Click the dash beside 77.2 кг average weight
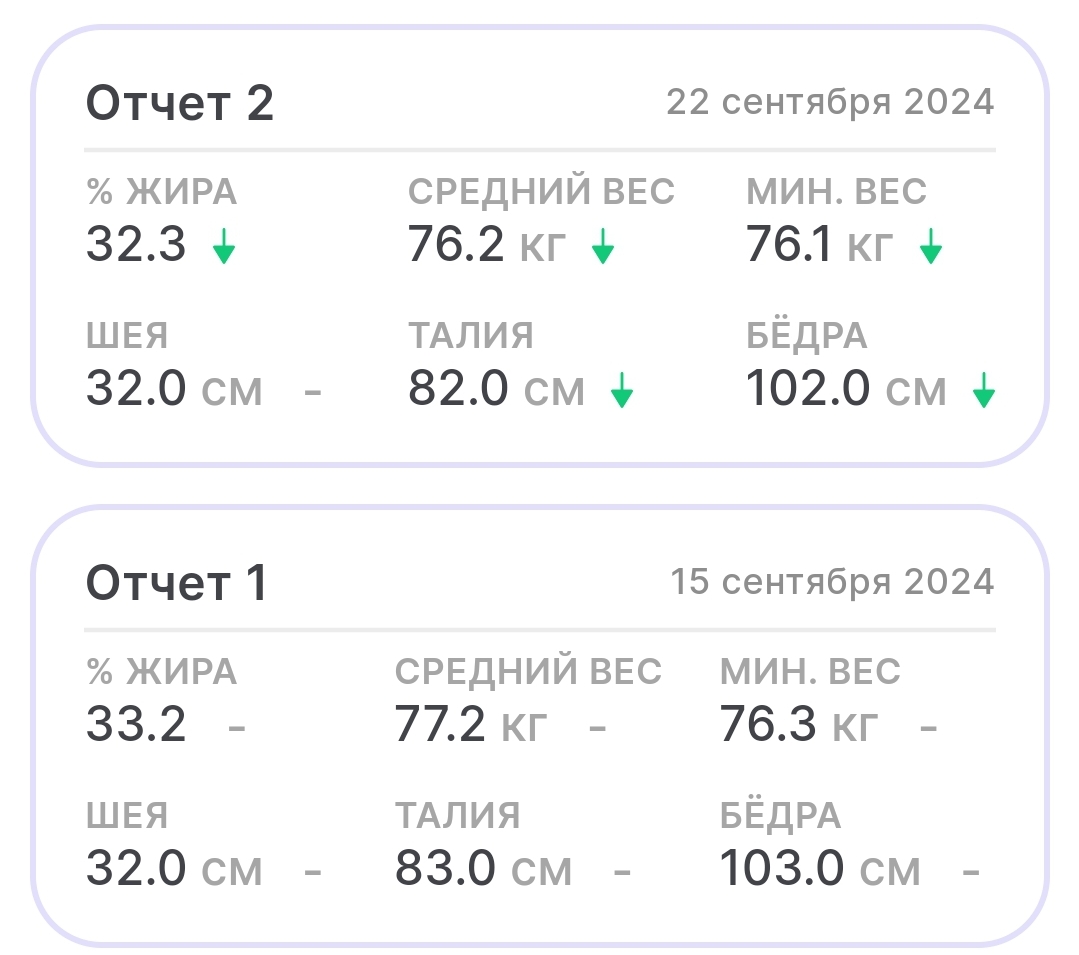The width and height of the screenshot is (1079, 955). click(x=598, y=726)
